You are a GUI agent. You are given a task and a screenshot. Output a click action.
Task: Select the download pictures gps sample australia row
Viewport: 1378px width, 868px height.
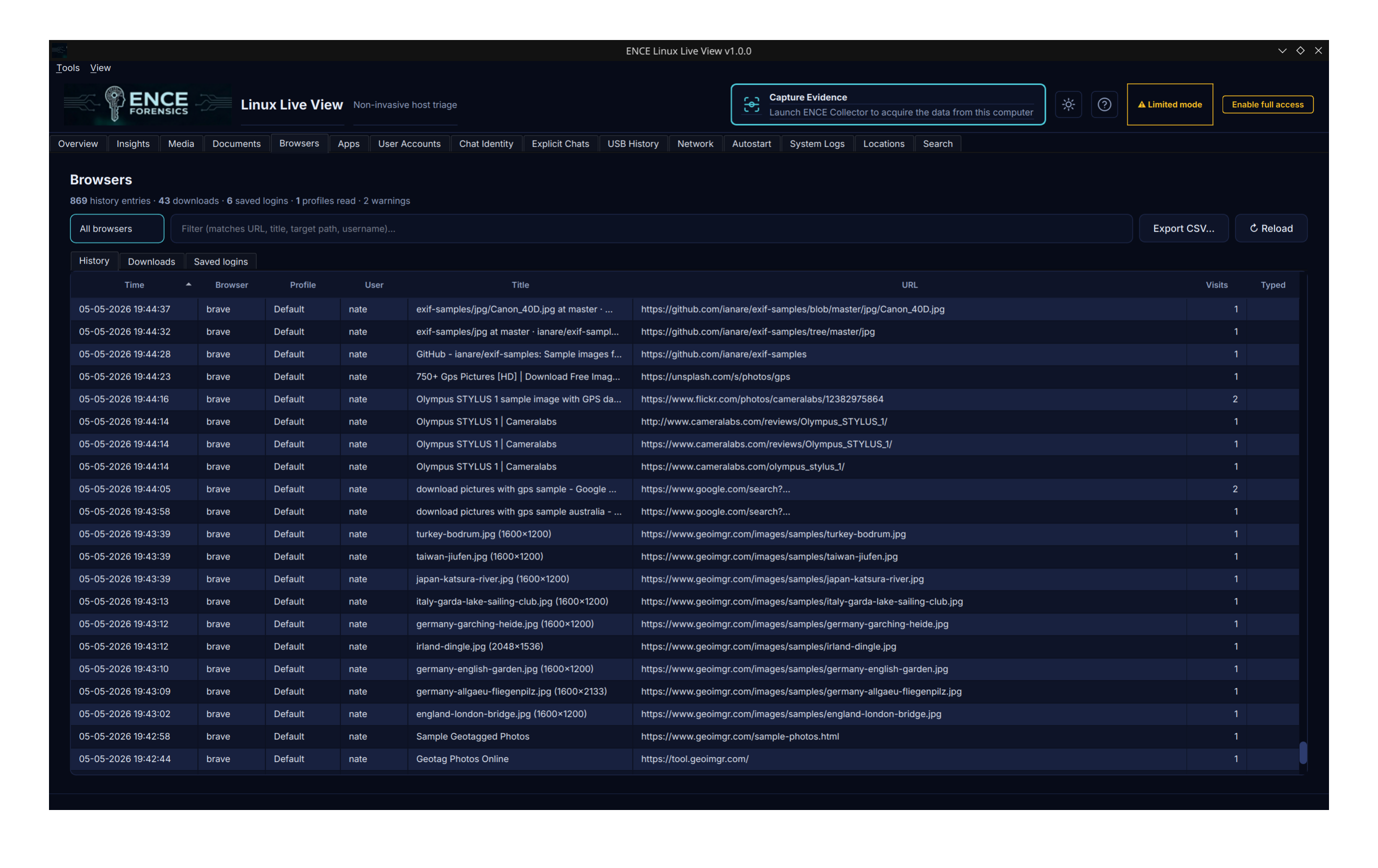click(684, 511)
